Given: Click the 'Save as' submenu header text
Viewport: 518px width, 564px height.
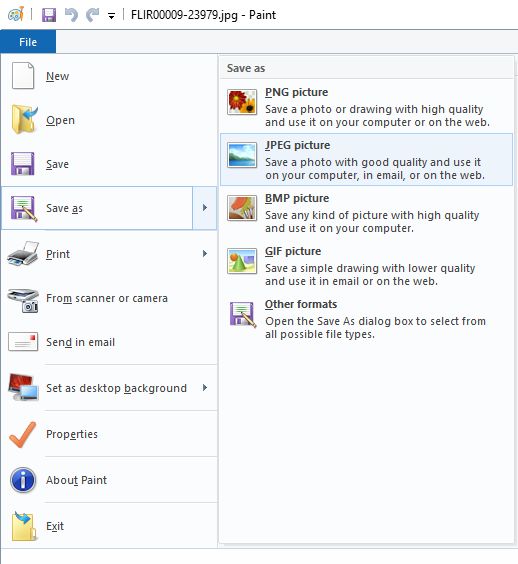Looking at the screenshot, I should tap(246, 68).
